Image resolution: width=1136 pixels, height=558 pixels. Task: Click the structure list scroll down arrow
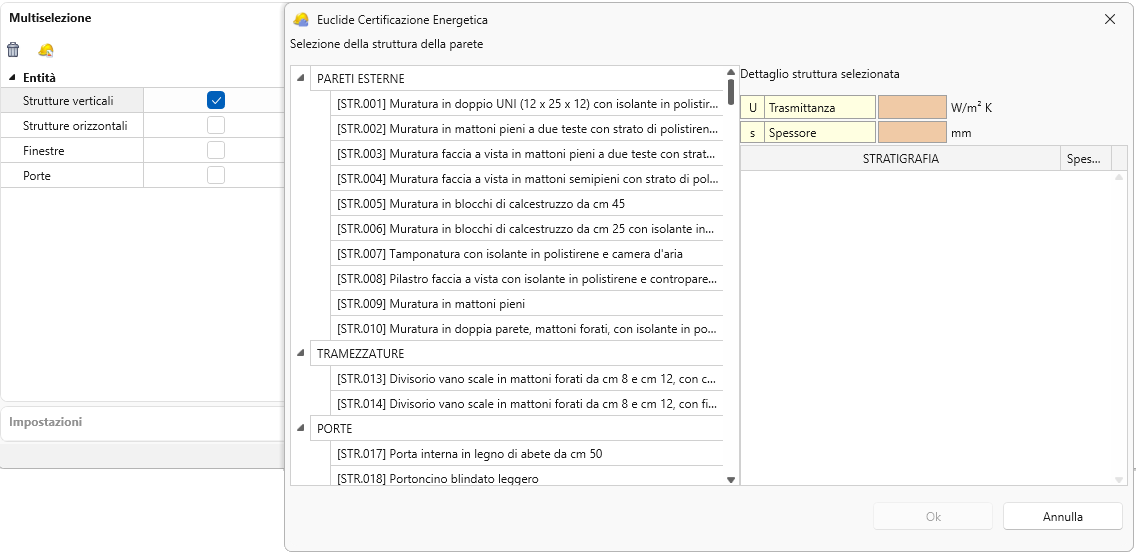point(731,479)
